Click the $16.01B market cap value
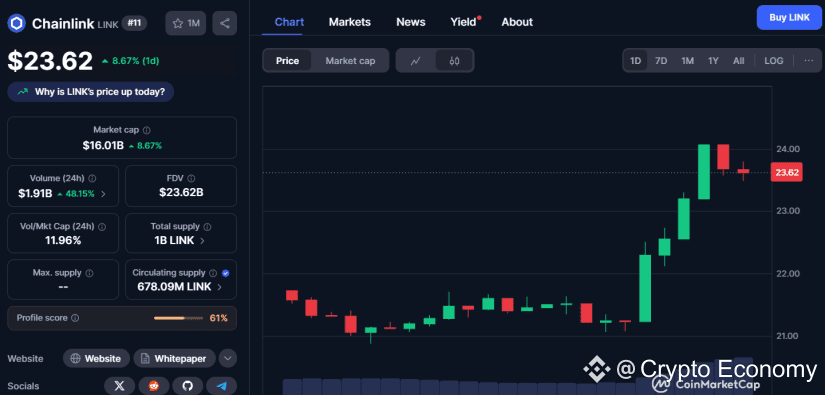This screenshot has height=395, width=825. click(103, 145)
